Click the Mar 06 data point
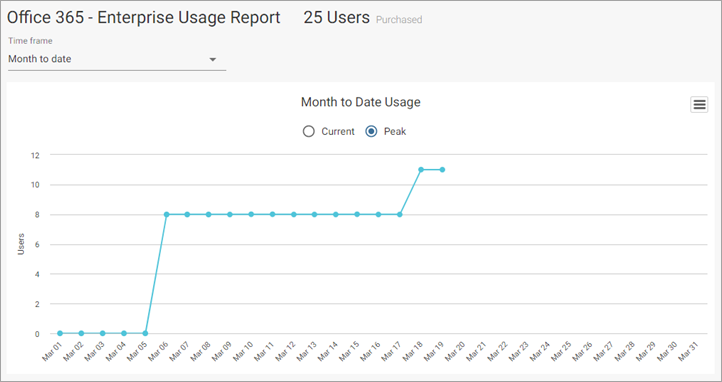Screen dimensions: 722x382 click(x=167, y=214)
